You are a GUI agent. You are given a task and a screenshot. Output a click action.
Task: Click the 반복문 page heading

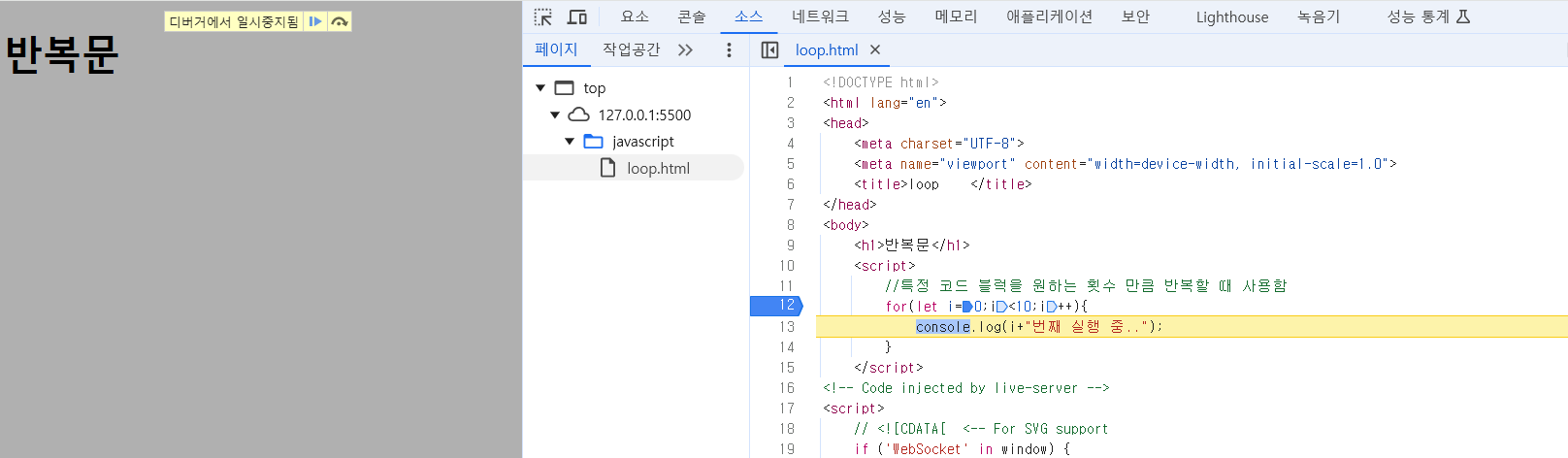click(x=62, y=55)
